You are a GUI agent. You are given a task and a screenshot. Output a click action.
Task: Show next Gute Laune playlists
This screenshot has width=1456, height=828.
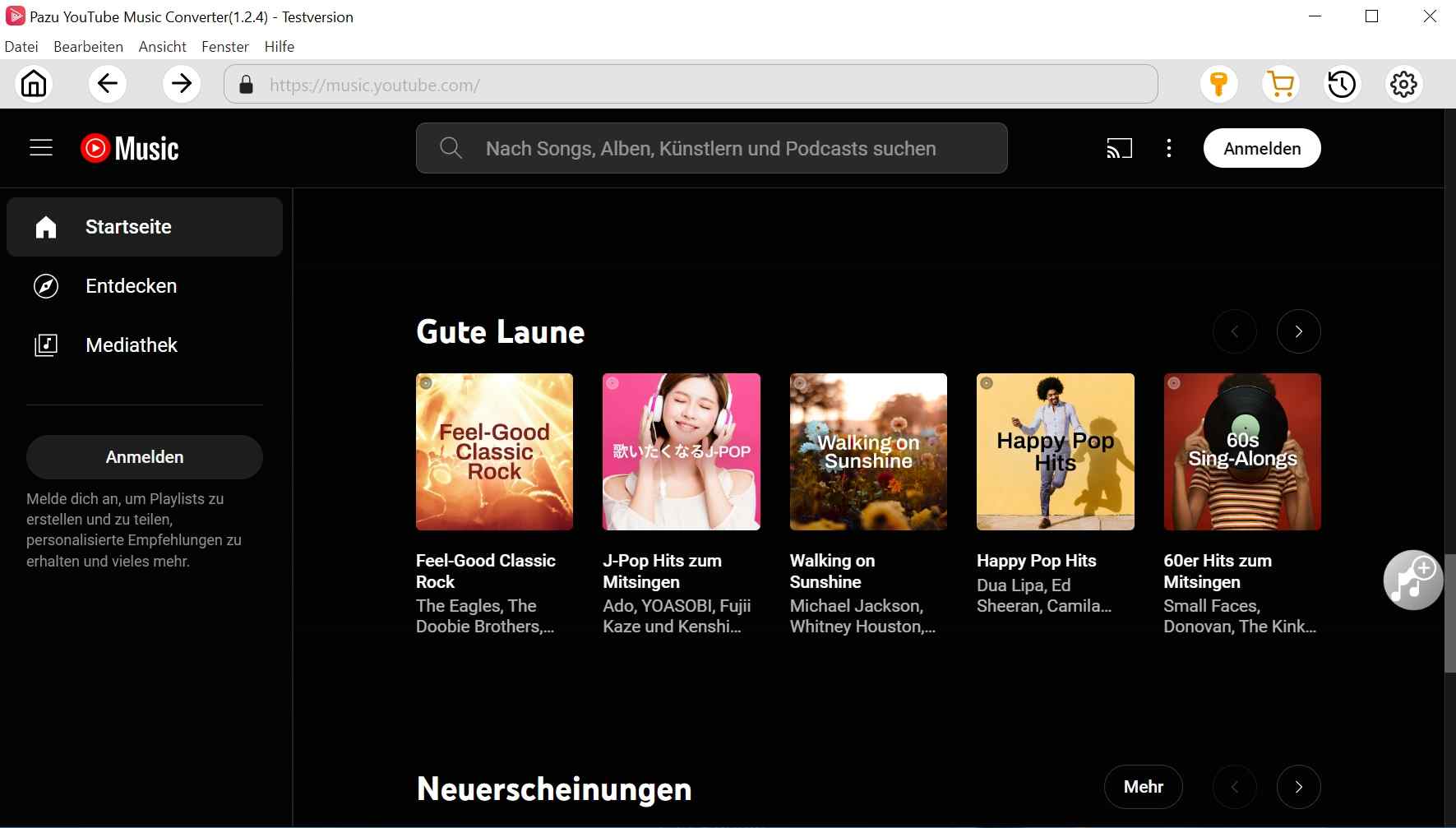1299,331
